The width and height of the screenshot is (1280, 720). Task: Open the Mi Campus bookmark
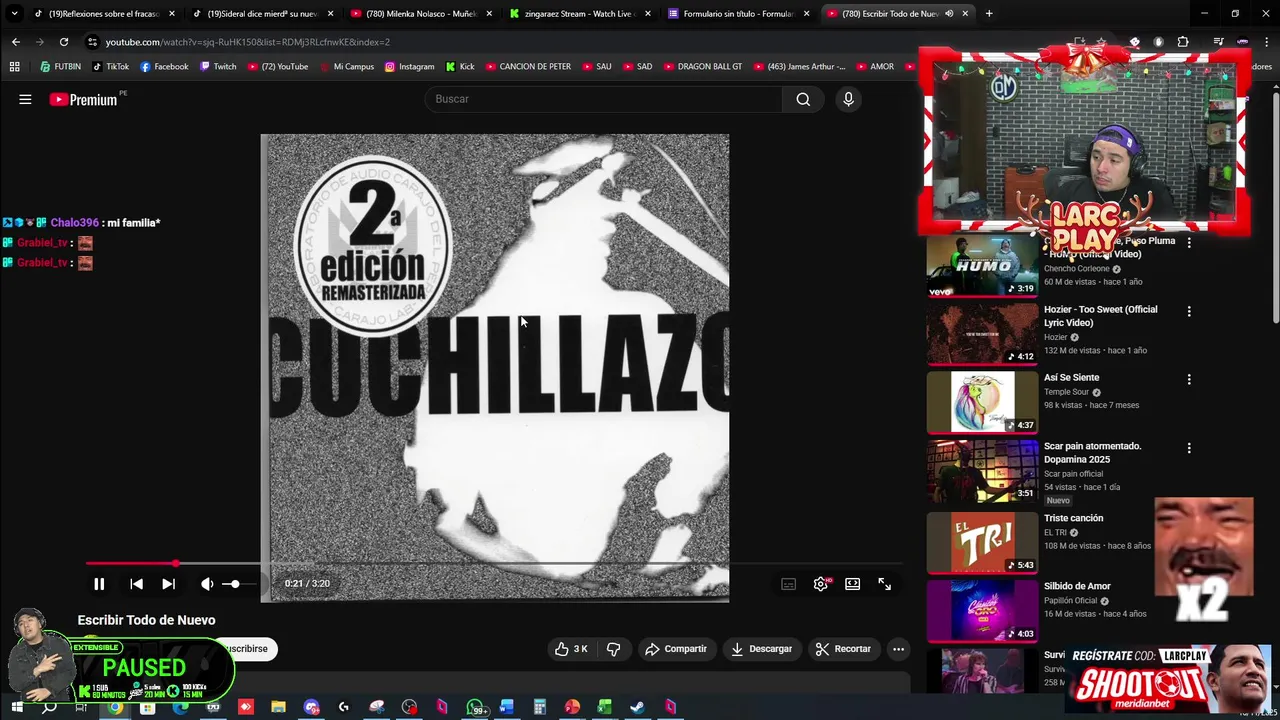(x=346, y=67)
